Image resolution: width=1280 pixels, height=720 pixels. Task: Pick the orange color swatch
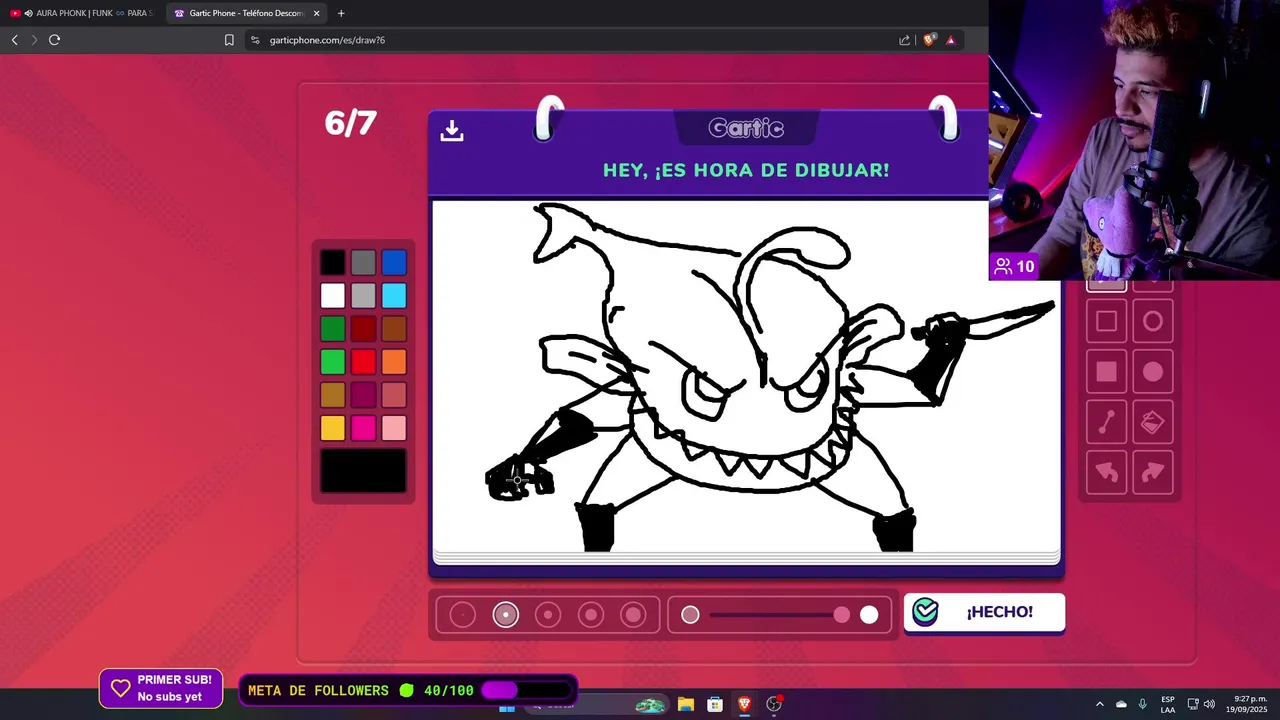click(x=394, y=362)
